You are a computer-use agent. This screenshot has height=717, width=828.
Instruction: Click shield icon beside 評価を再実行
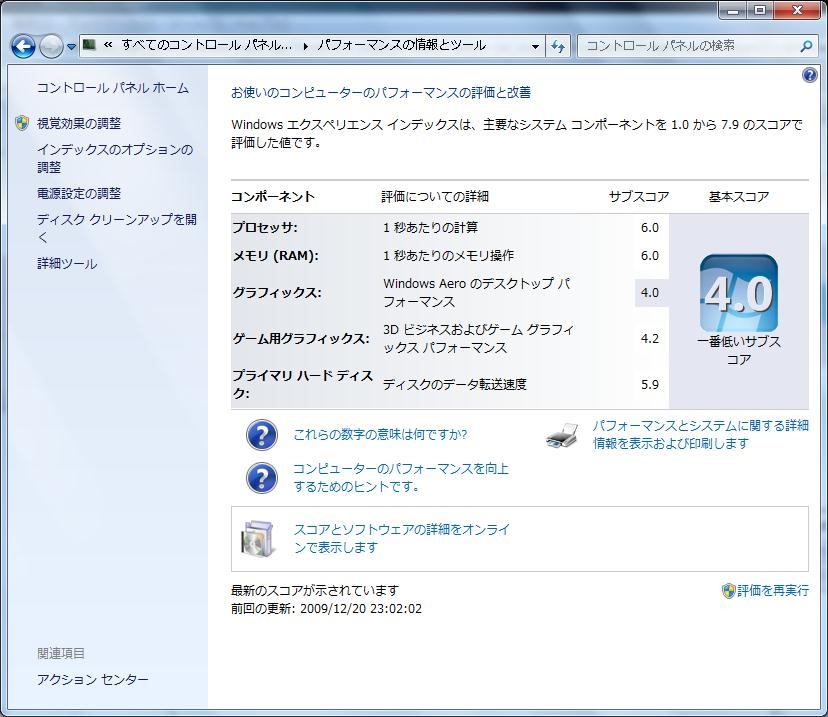tap(728, 591)
